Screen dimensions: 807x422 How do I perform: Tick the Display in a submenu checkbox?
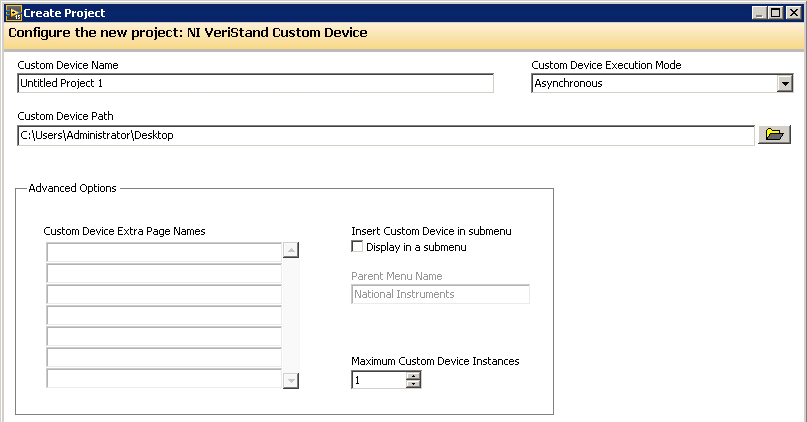point(357,247)
